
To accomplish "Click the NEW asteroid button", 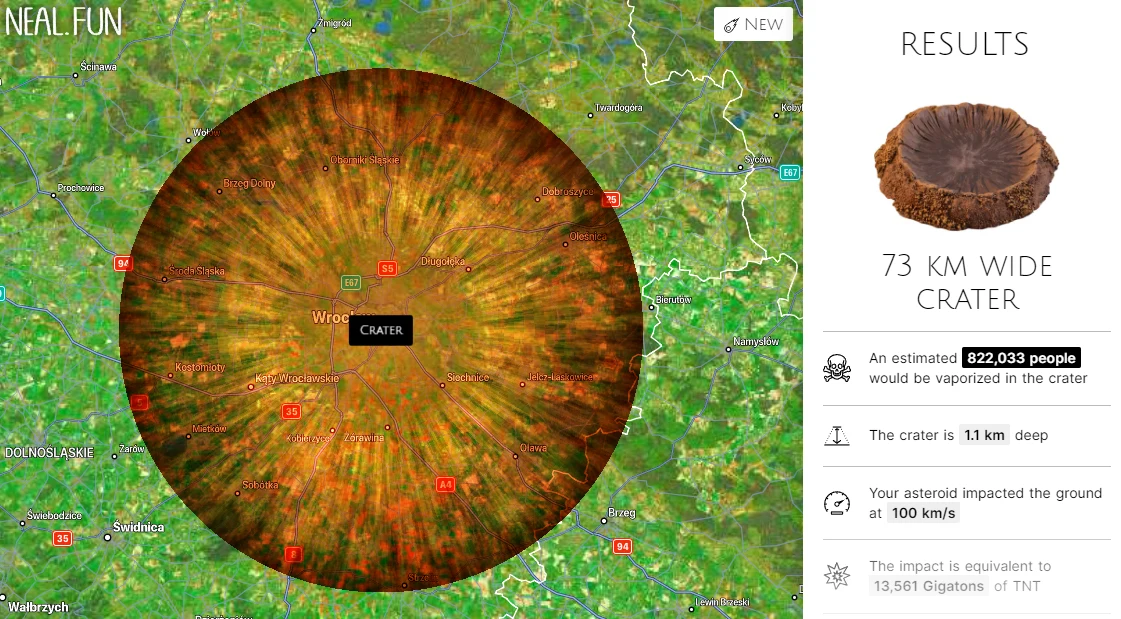I will pyautogui.click(x=753, y=24).
